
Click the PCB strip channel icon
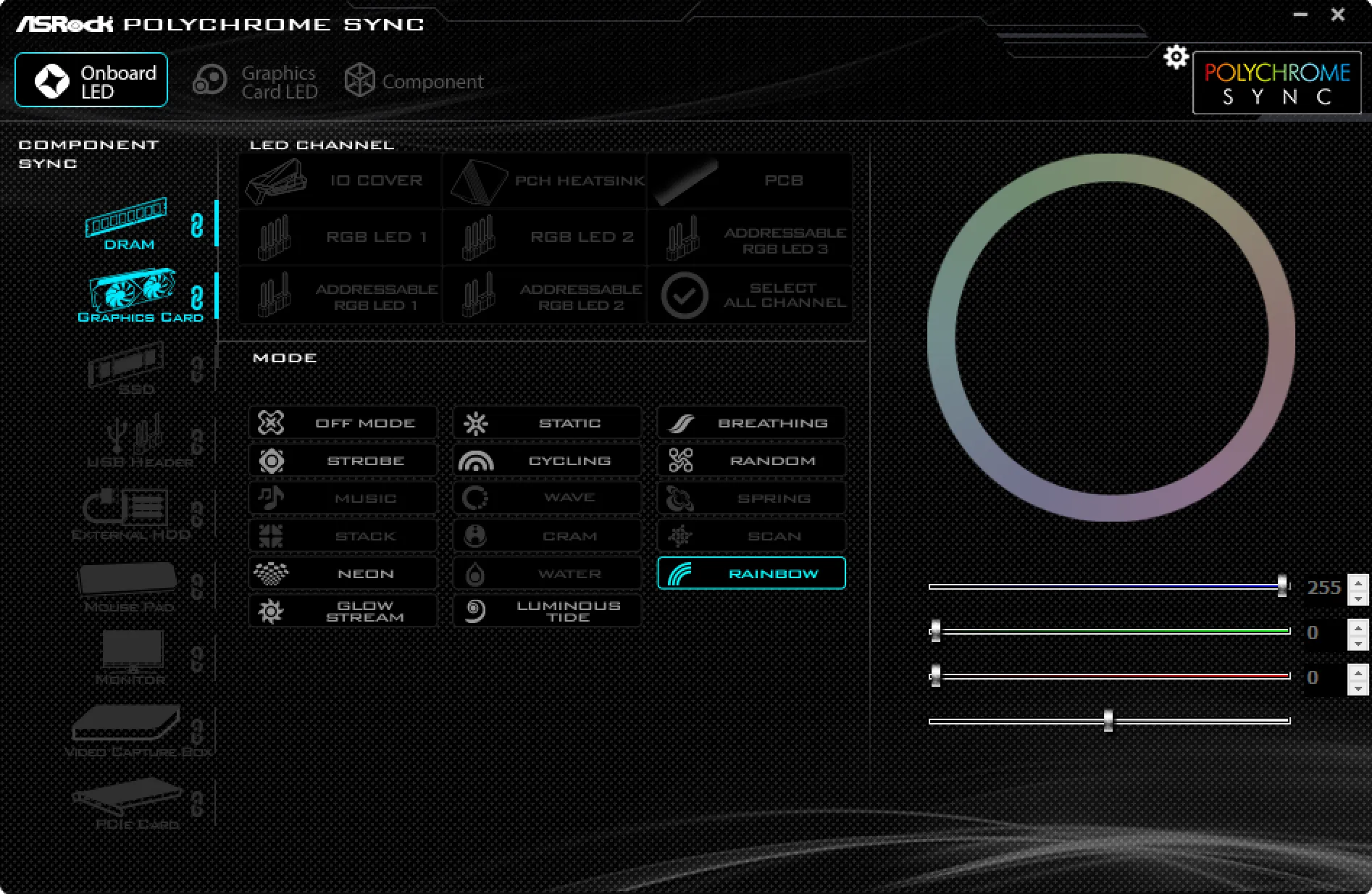click(x=685, y=181)
